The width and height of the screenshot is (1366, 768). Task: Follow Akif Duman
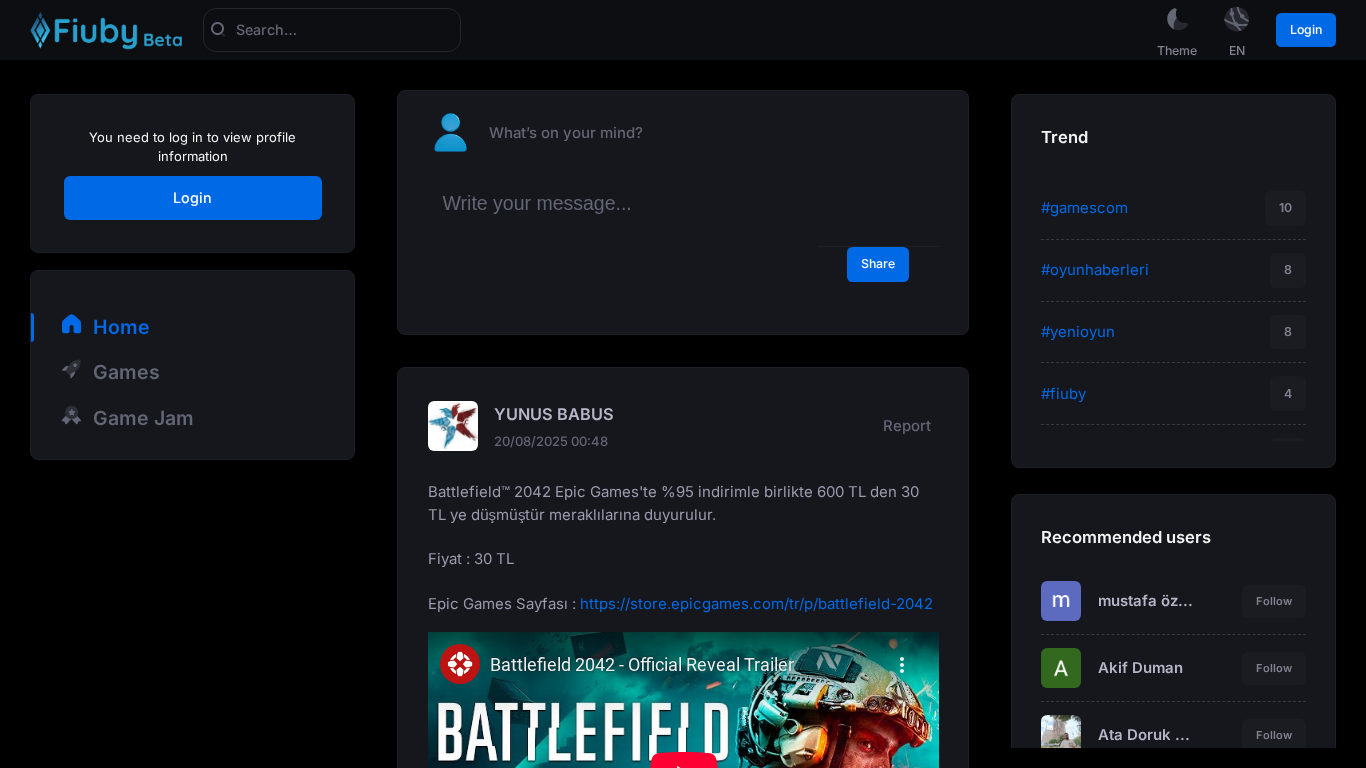click(x=1274, y=668)
